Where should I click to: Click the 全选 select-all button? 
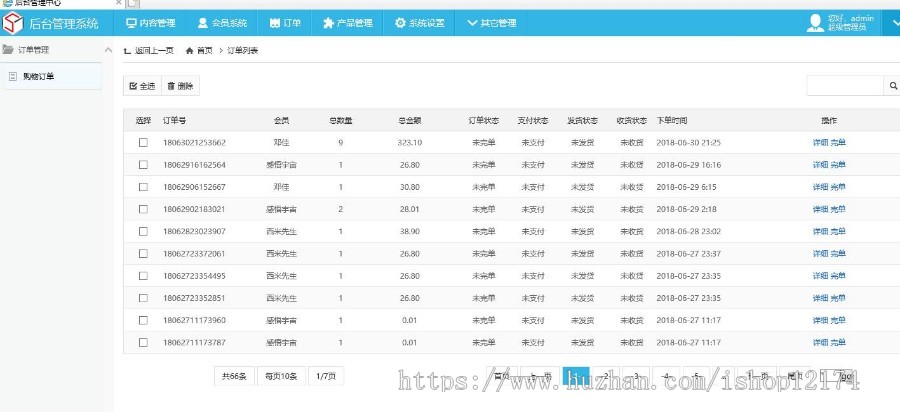click(x=142, y=86)
